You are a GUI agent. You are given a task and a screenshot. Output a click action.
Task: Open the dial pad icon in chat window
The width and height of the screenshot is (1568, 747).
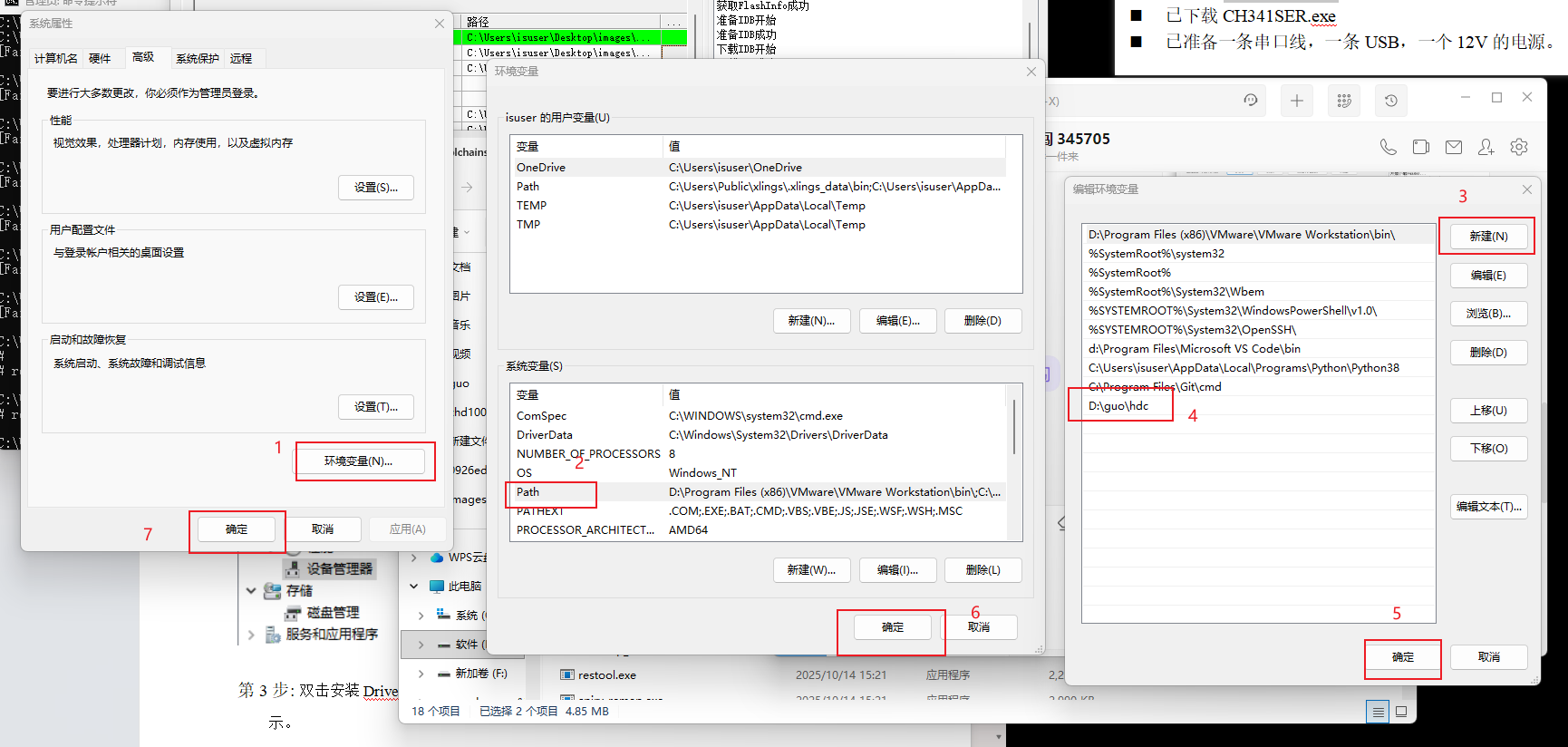pyautogui.click(x=1344, y=101)
